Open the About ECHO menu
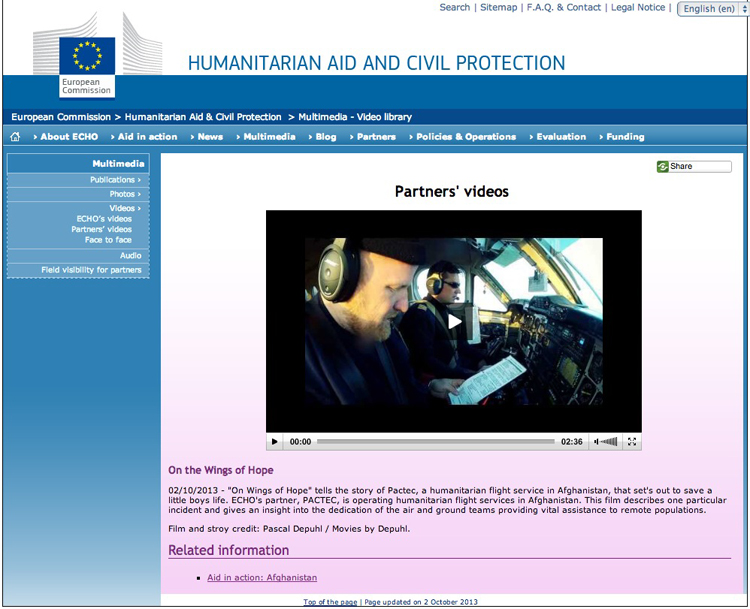 68,137
